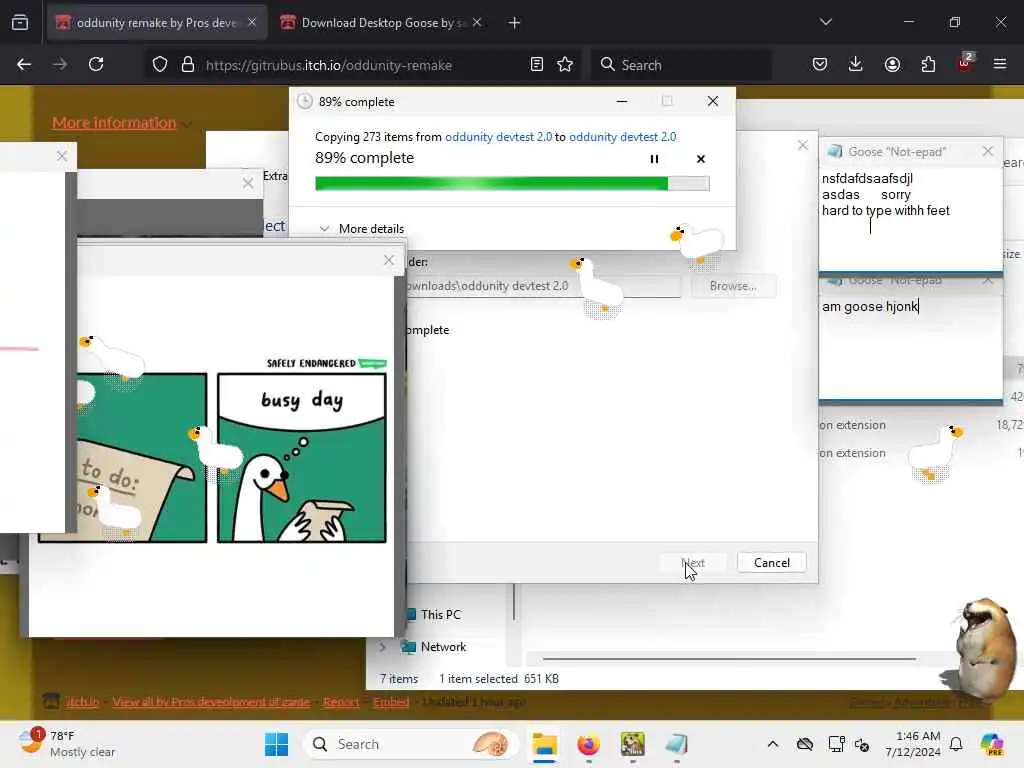
Task: Open Firefox hamburger application menu
Action: (1000, 64)
